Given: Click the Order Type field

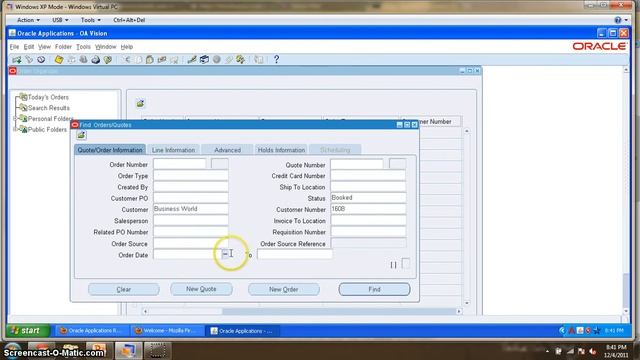Looking at the screenshot, I should tap(191, 176).
